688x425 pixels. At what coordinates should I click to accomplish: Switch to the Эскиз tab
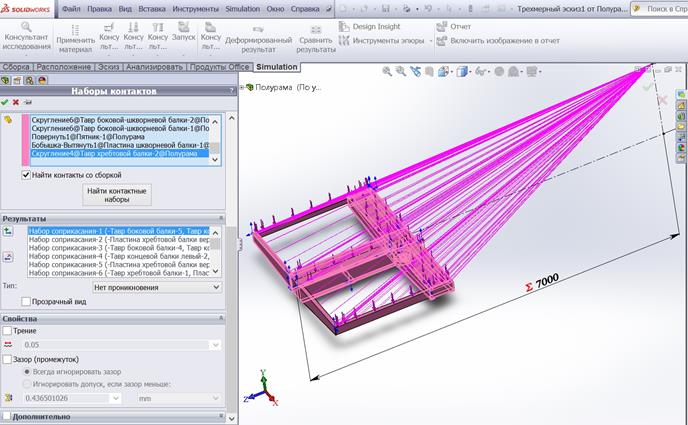[x=108, y=67]
